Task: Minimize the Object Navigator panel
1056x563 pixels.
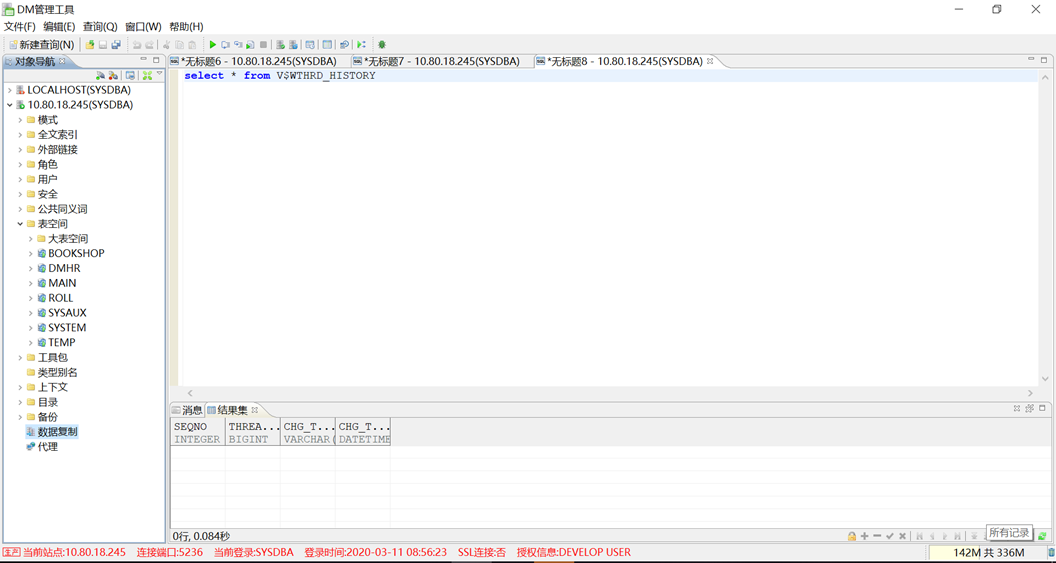Action: click(x=143, y=60)
